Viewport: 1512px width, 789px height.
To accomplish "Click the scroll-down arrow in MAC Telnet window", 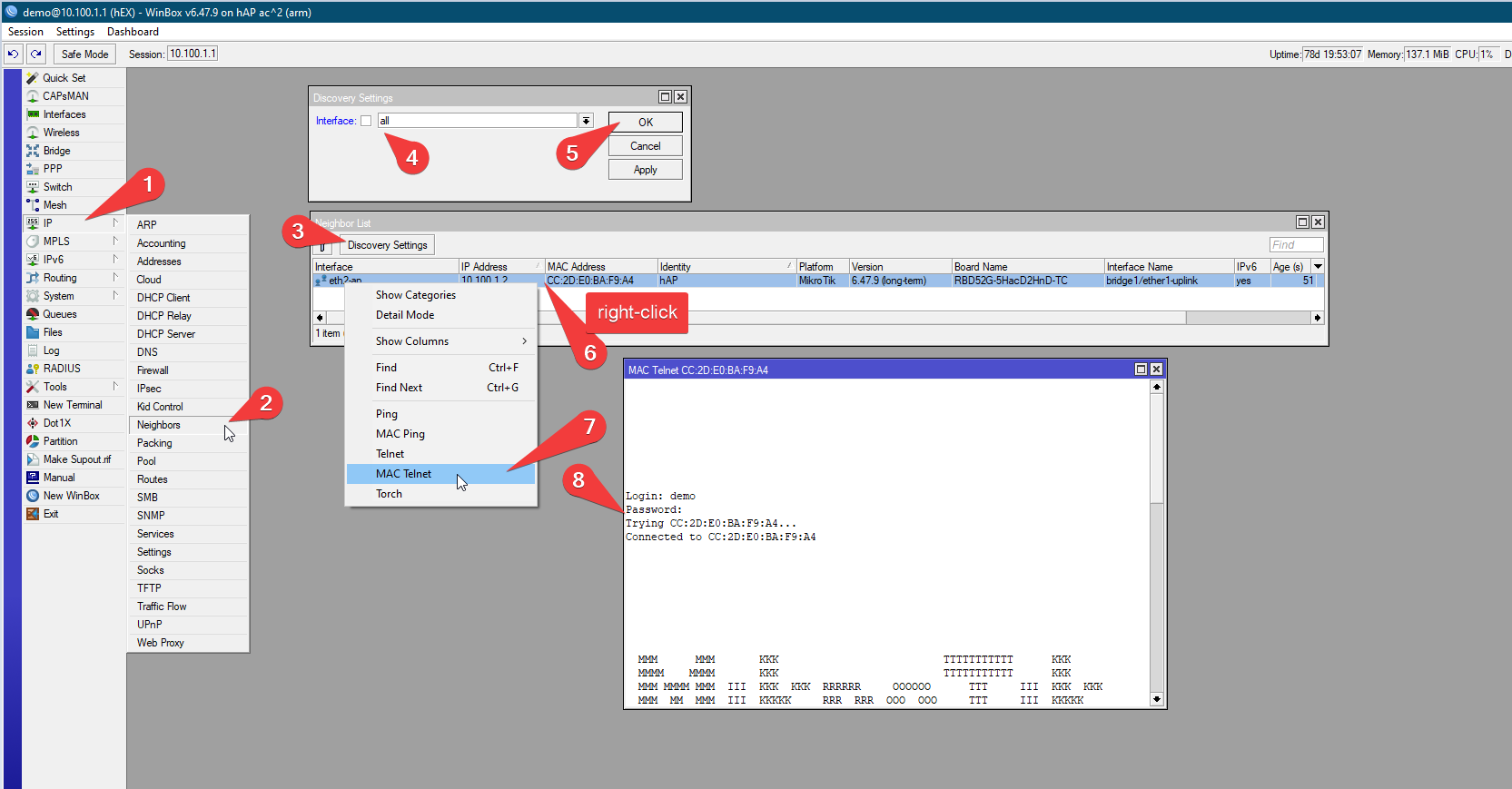I will [x=1157, y=699].
